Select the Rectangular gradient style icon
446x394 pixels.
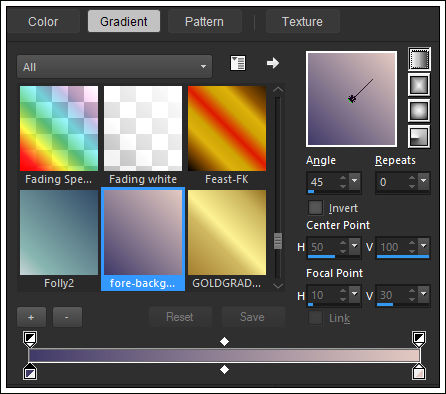419,85
